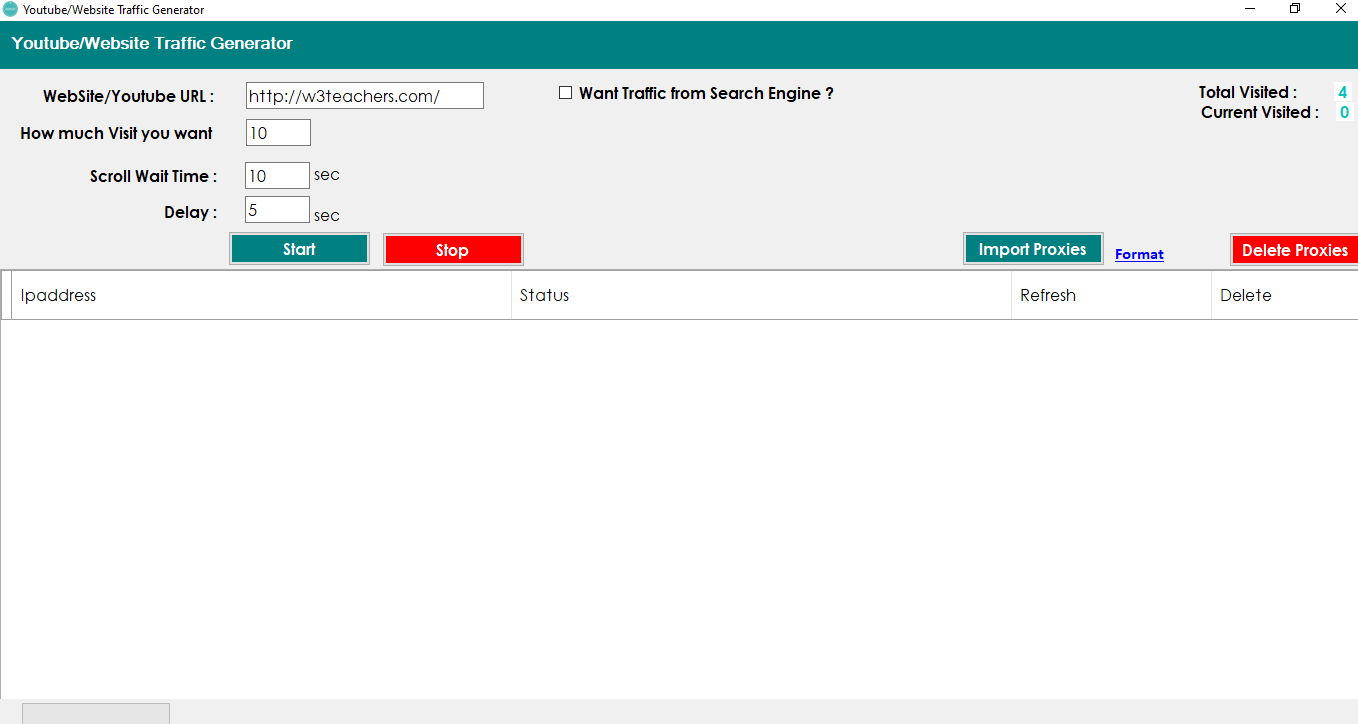Viewport: 1358px width, 724px height.
Task: Click the Import Proxies button
Action: point(1033,248)
